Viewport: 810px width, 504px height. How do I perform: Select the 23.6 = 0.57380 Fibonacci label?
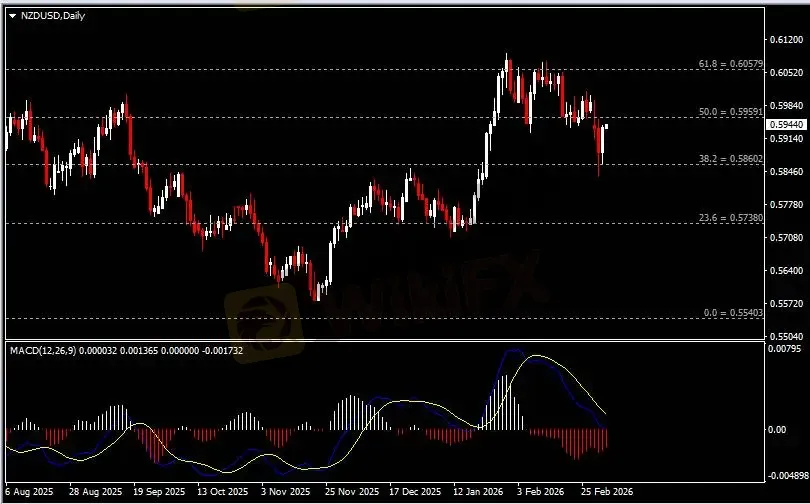(x=730, y=218)
